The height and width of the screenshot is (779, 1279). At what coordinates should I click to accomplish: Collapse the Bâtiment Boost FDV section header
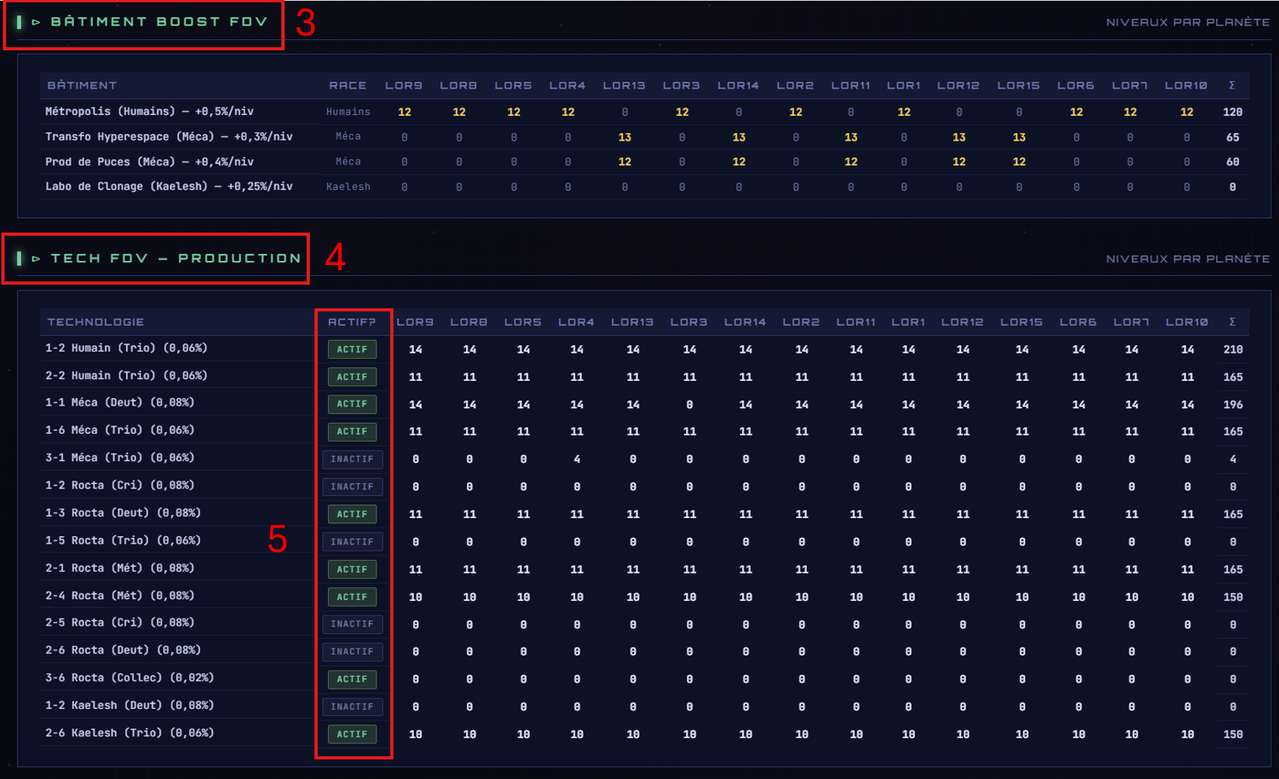point(150,21)
